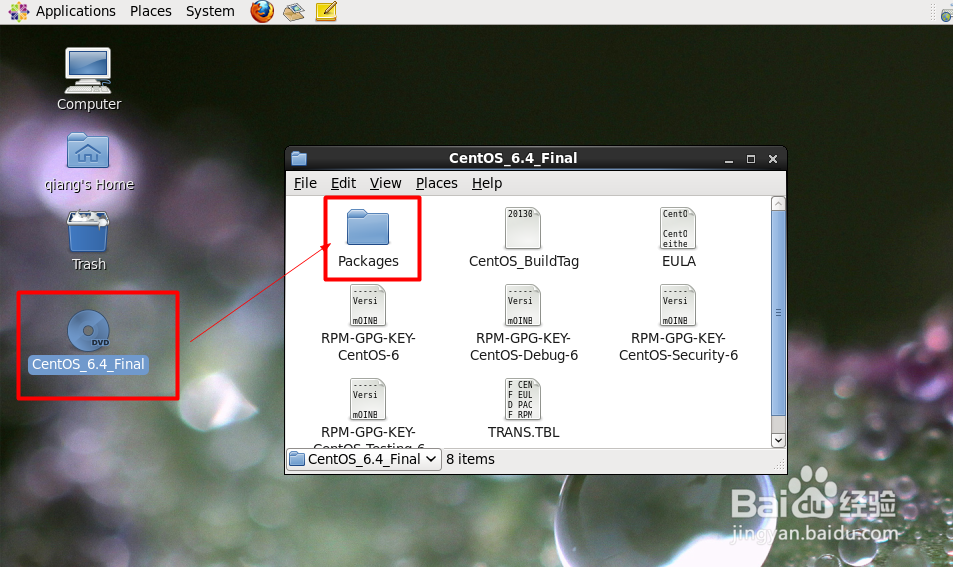The image size is (953, 567).
Task: Click the RPM-GPG-KEY-CentOS-6 file name
Action: point(368,346)
